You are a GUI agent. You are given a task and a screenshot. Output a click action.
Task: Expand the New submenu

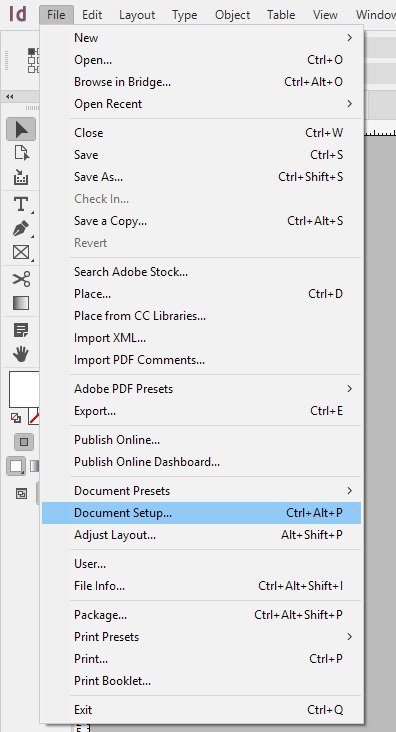click(201, 38)
